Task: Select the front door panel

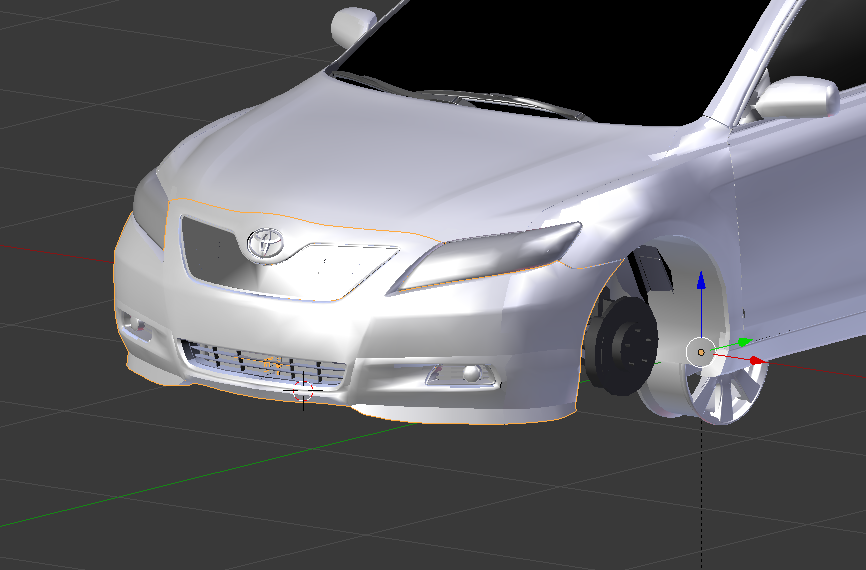Action: (801, 221)
